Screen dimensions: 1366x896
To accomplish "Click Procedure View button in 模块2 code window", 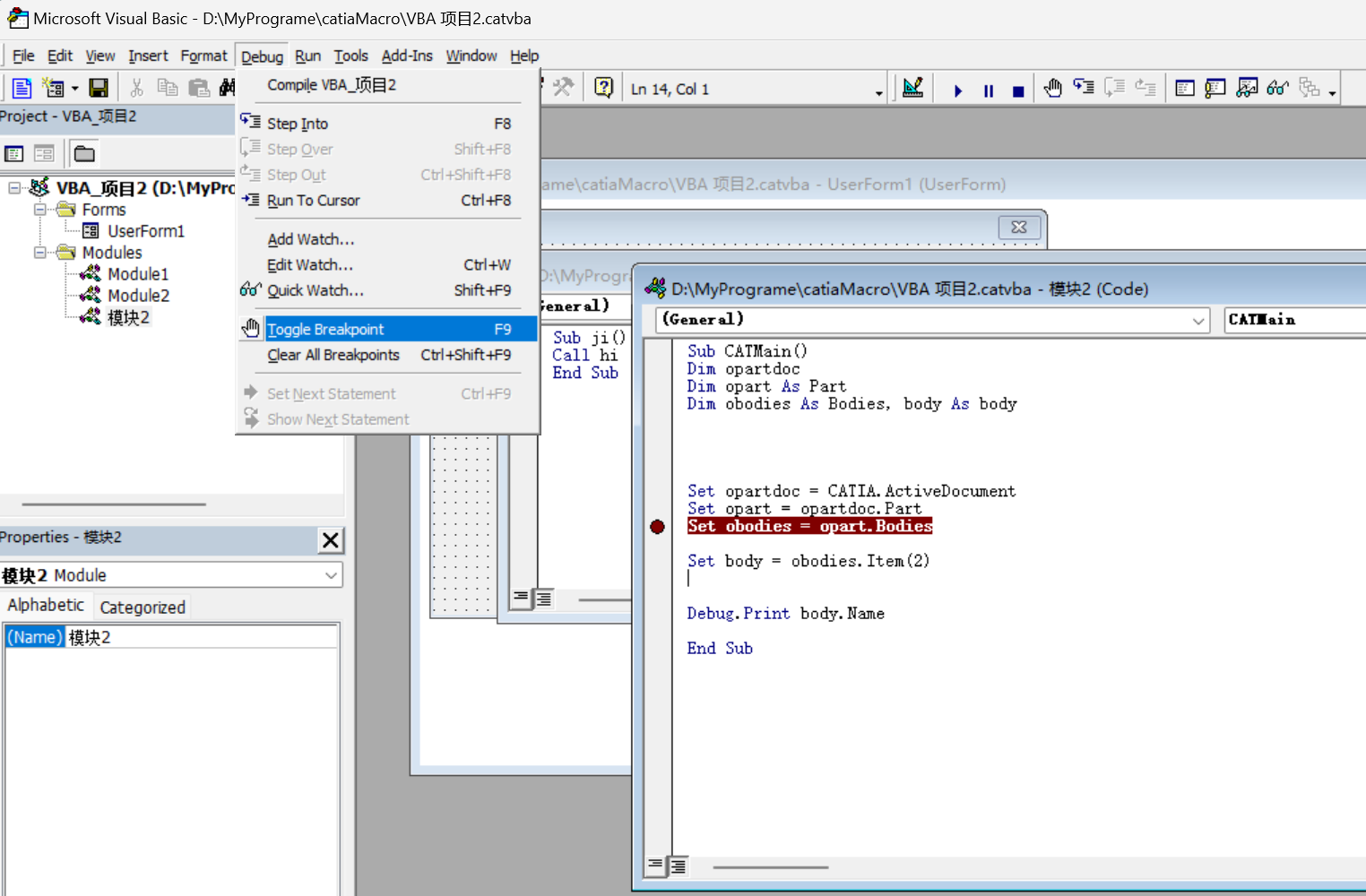I will [x=656, y=866].
